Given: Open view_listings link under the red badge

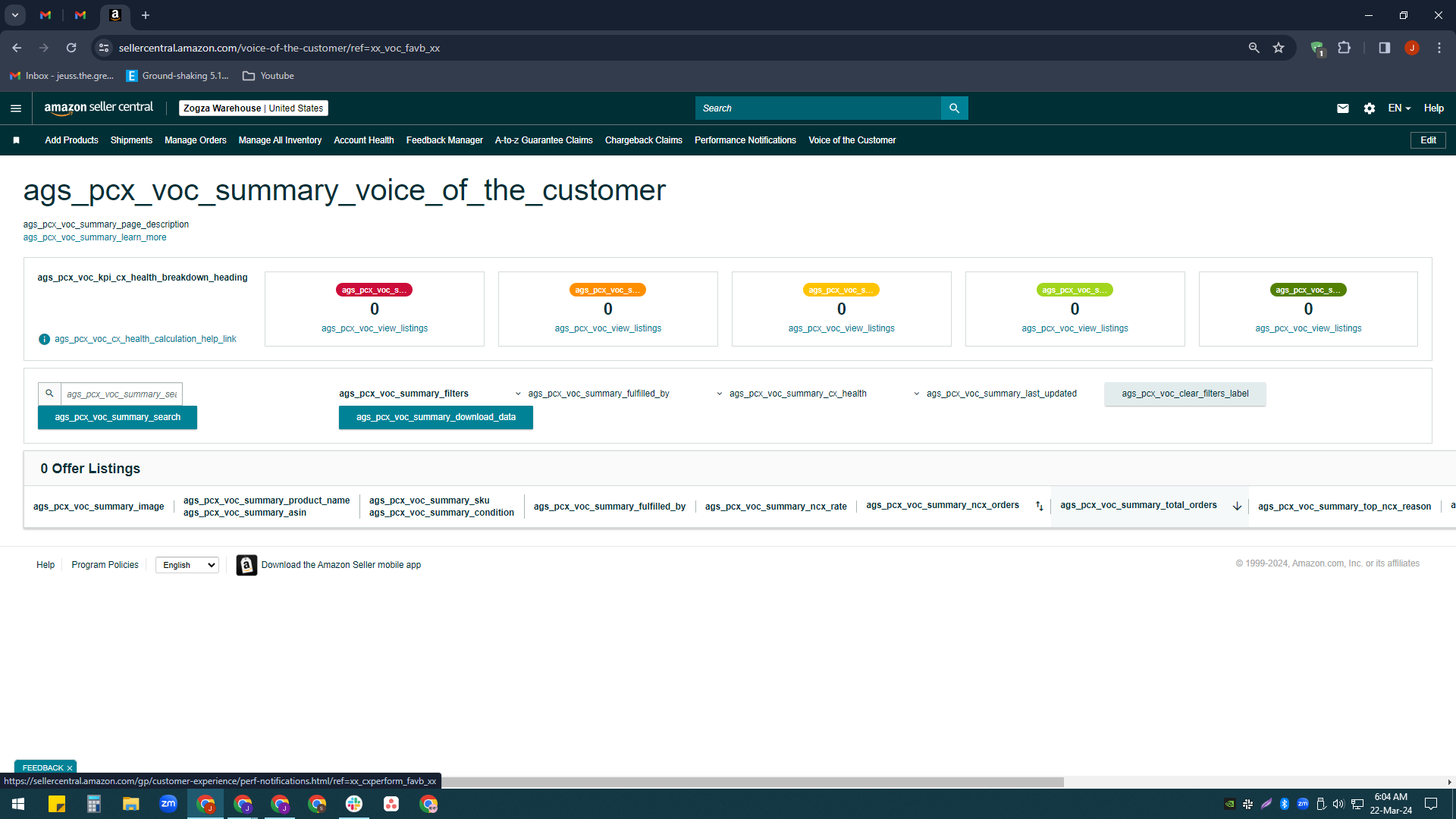Looking at the screenshot, I should pos(375,328).
